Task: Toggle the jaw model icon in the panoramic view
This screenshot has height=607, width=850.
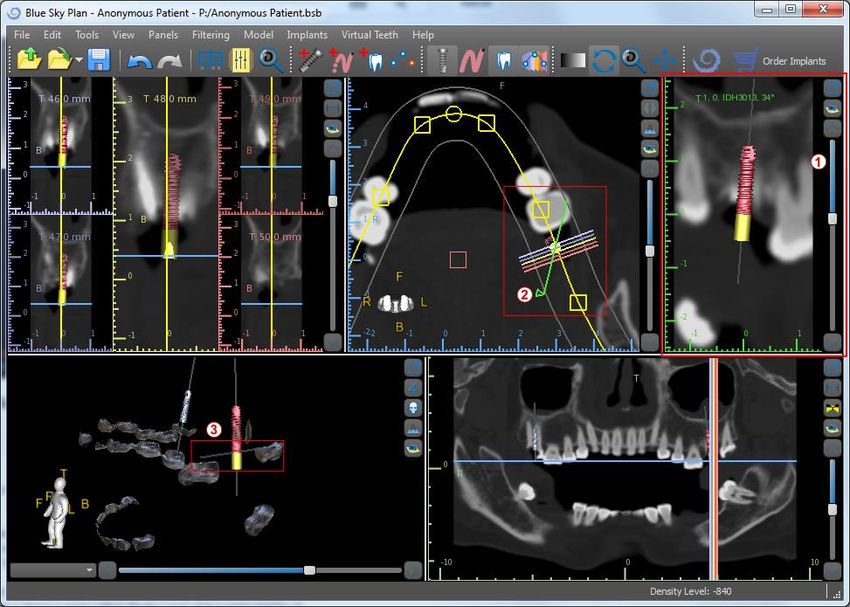Action: [832, 428]
